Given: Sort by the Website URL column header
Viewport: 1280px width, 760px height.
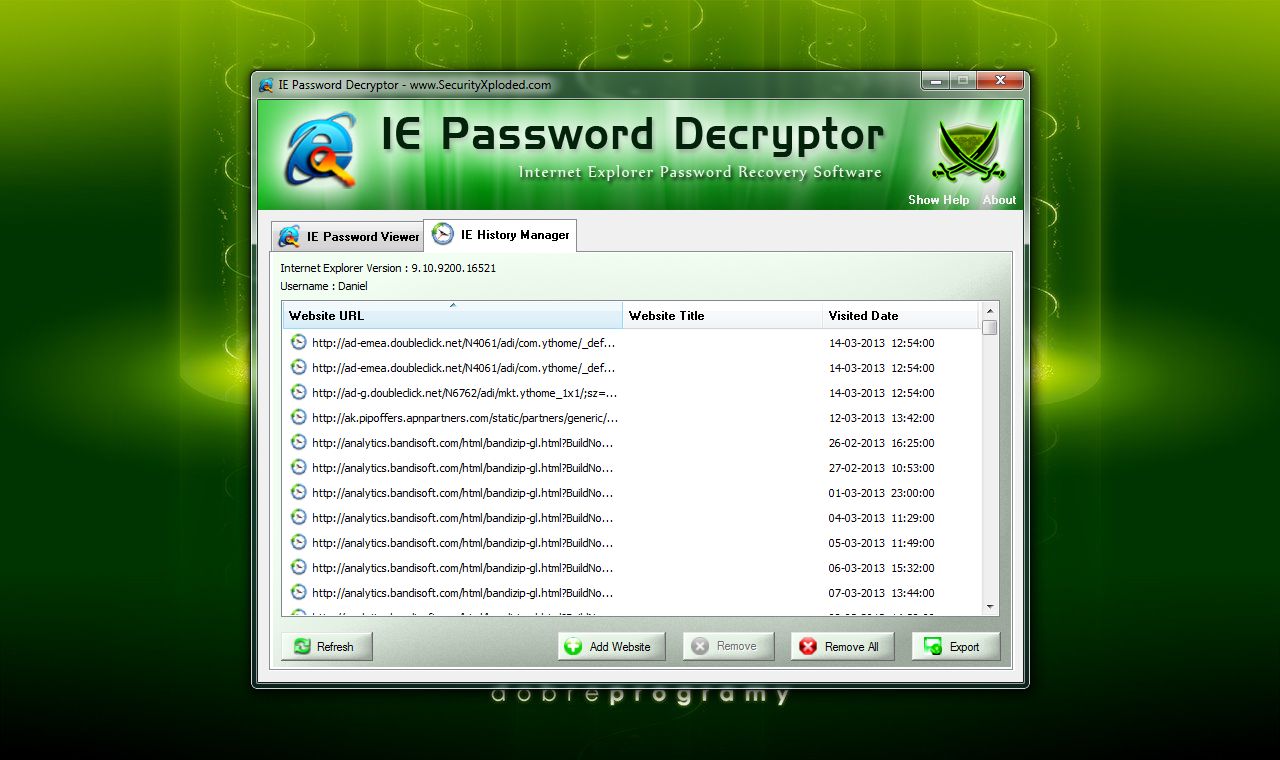Looking at the screenshot, I should pos(452,315).
